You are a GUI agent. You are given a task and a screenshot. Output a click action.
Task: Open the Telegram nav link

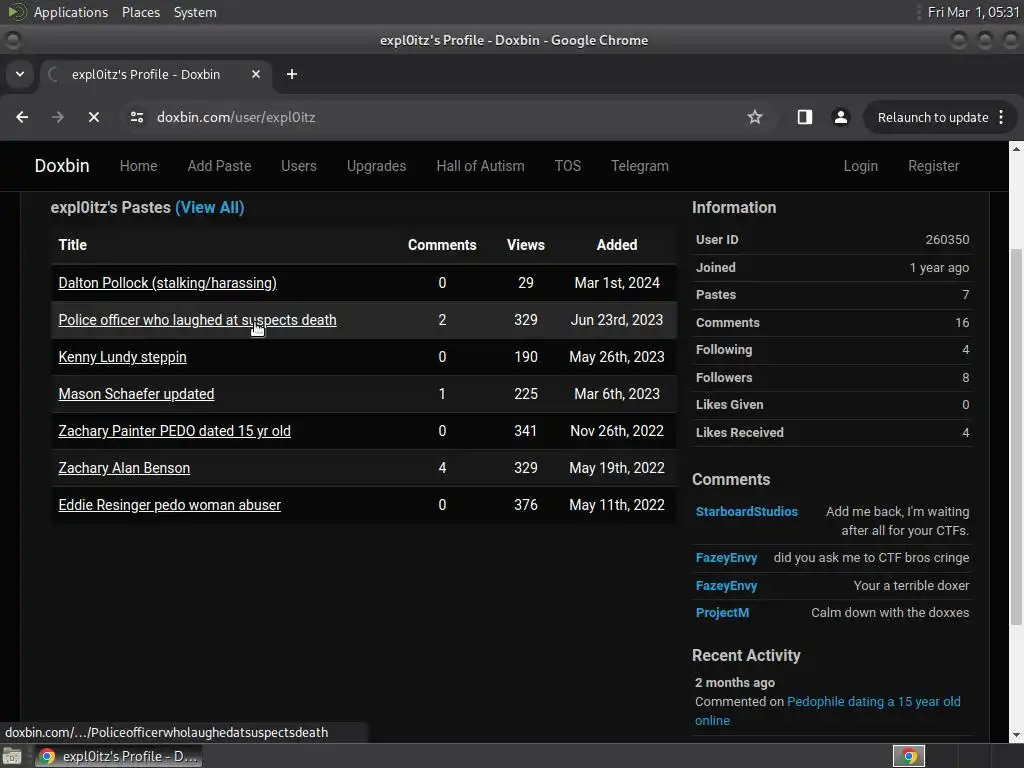[x=639, y=166]
